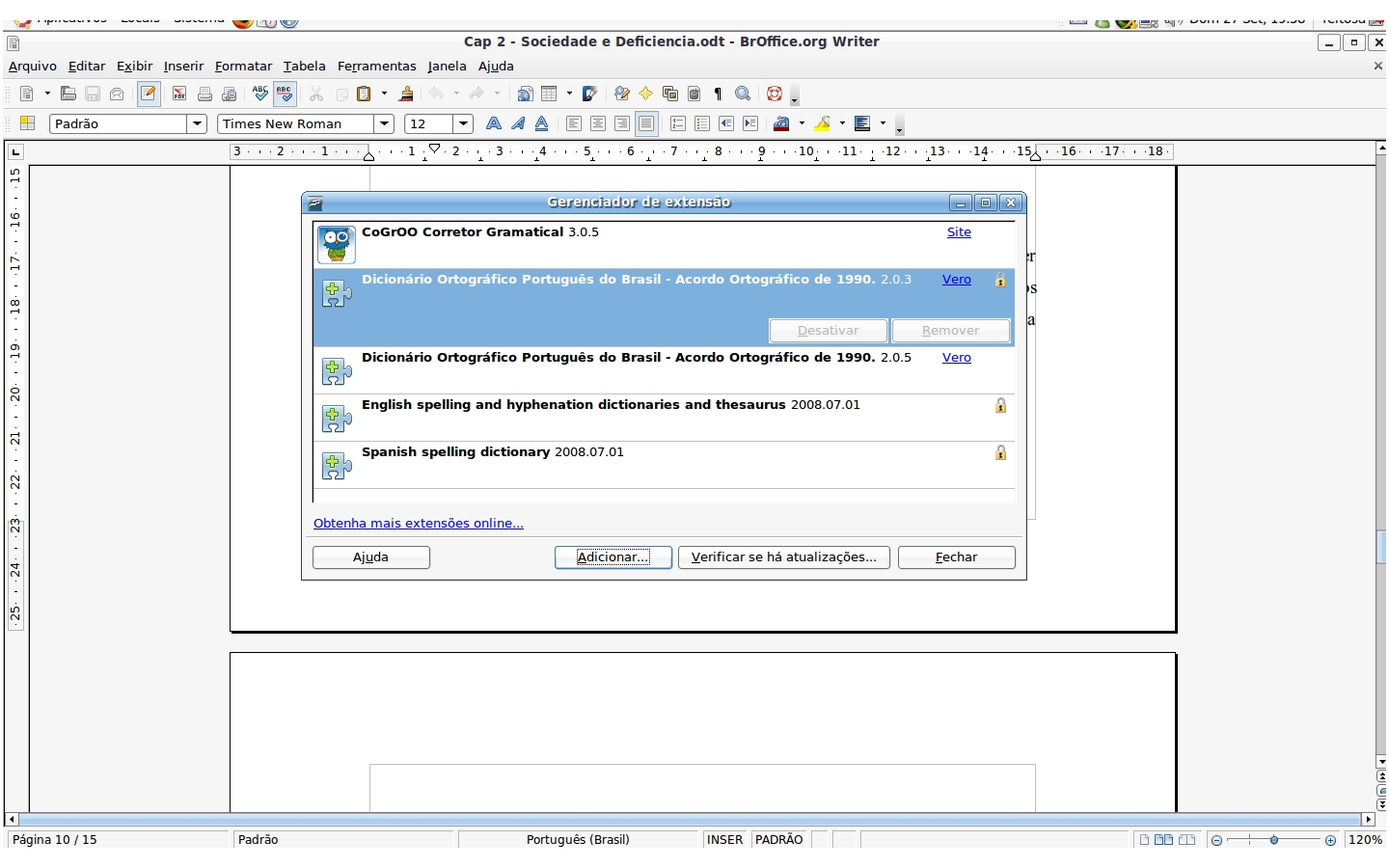1389x868 pixels.
Task: Show Draw Functions icon
Action: pos(590,94)
